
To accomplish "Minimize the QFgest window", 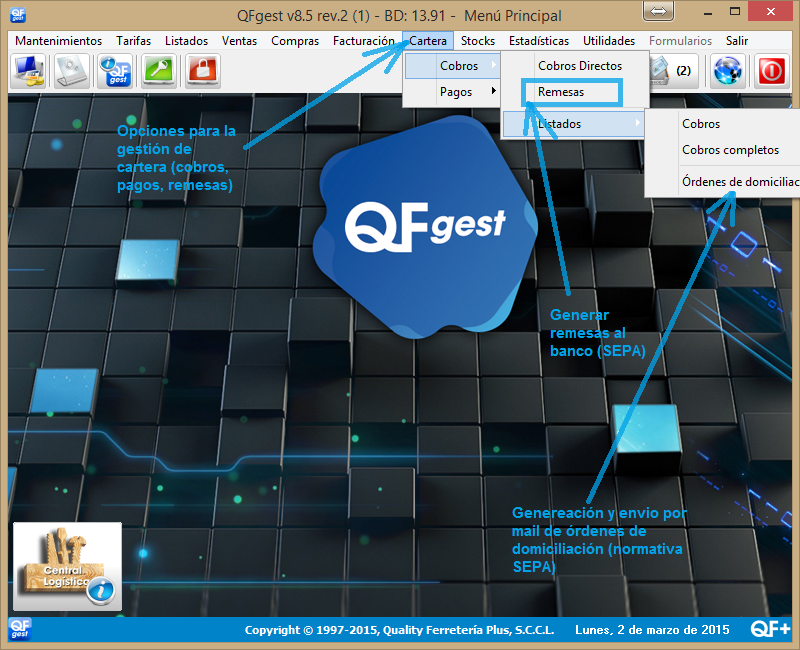I will (x=708, y=11).
